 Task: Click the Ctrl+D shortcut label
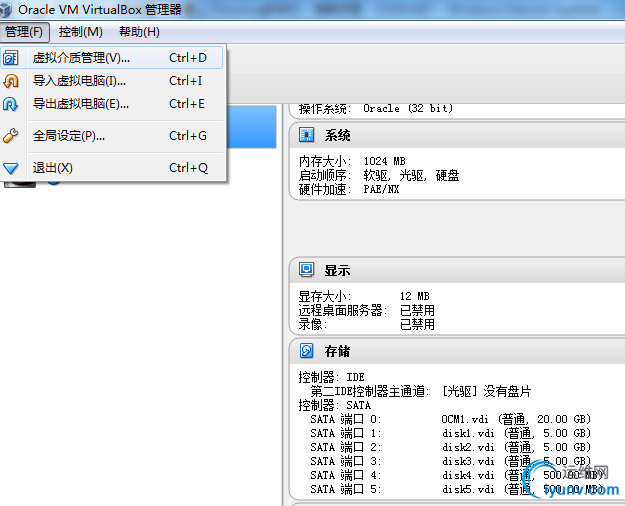[x=188, y=58]
